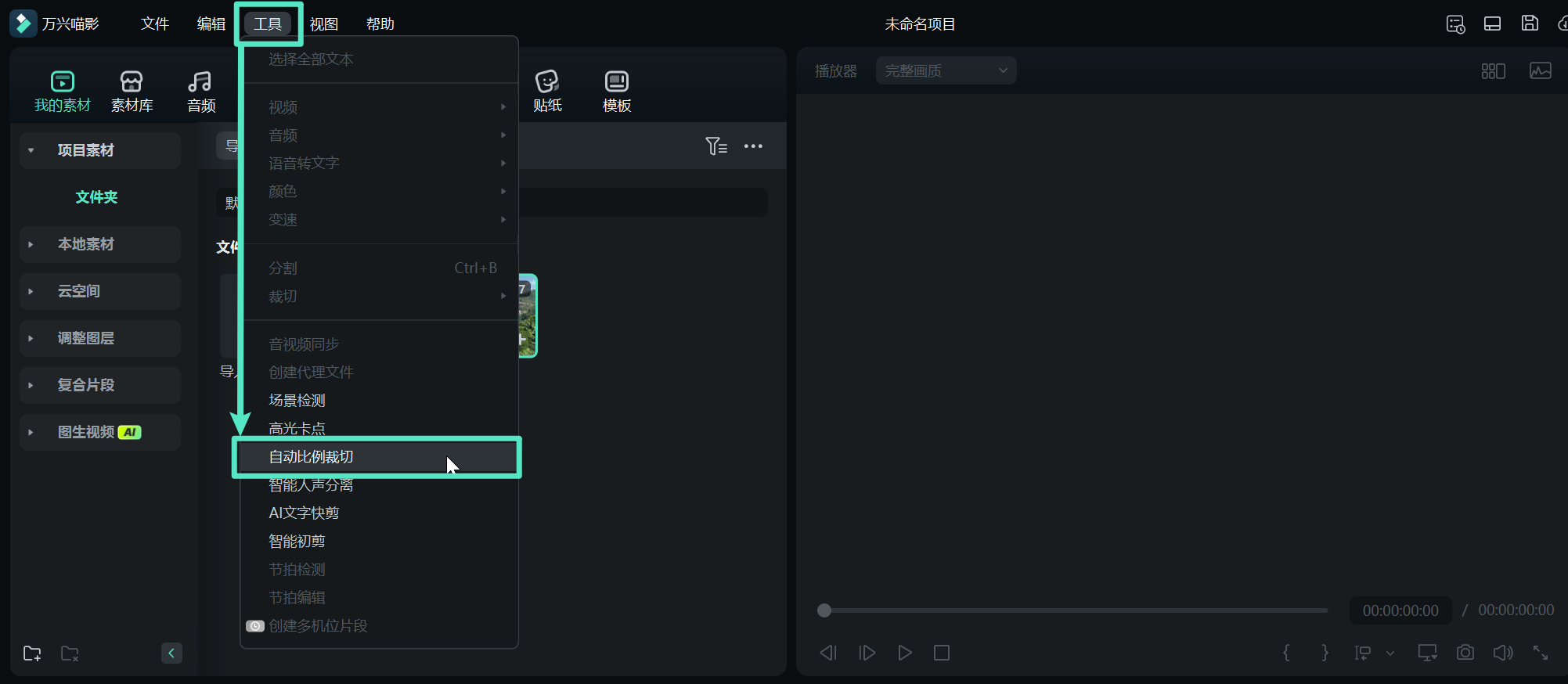Click the 文件夹 folder link
The width and height of the screenshot is (1568, 684).
point(96,197)
